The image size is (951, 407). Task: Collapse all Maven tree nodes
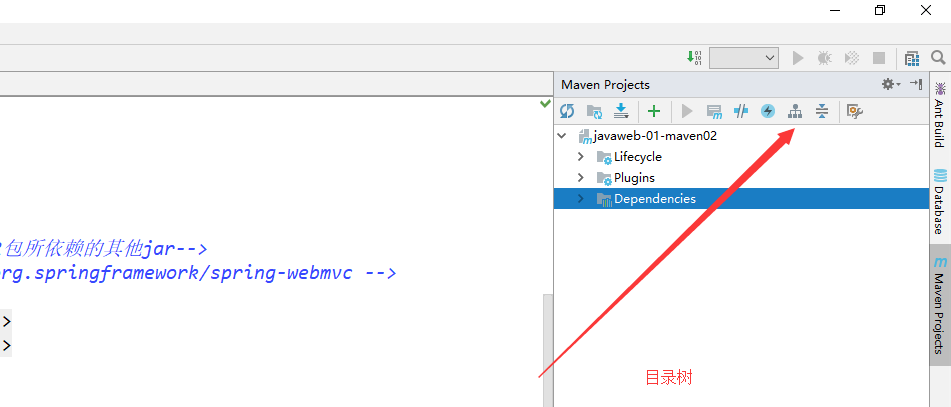coord(822,111)
